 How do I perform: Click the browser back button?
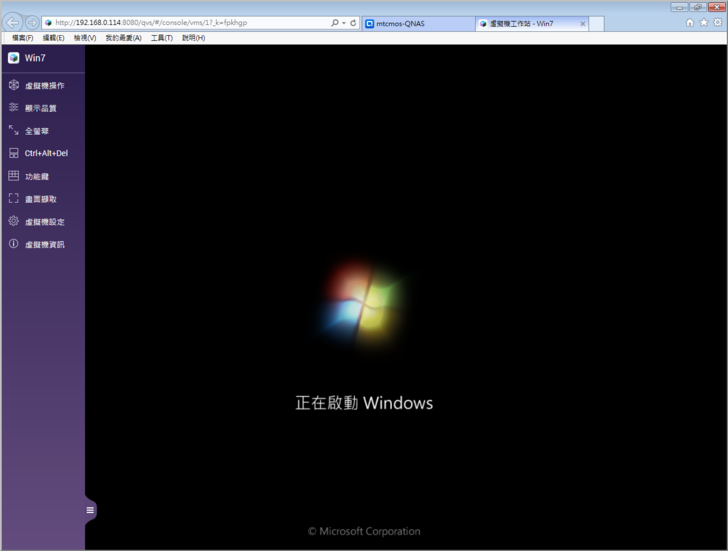[x=13, y=22]
